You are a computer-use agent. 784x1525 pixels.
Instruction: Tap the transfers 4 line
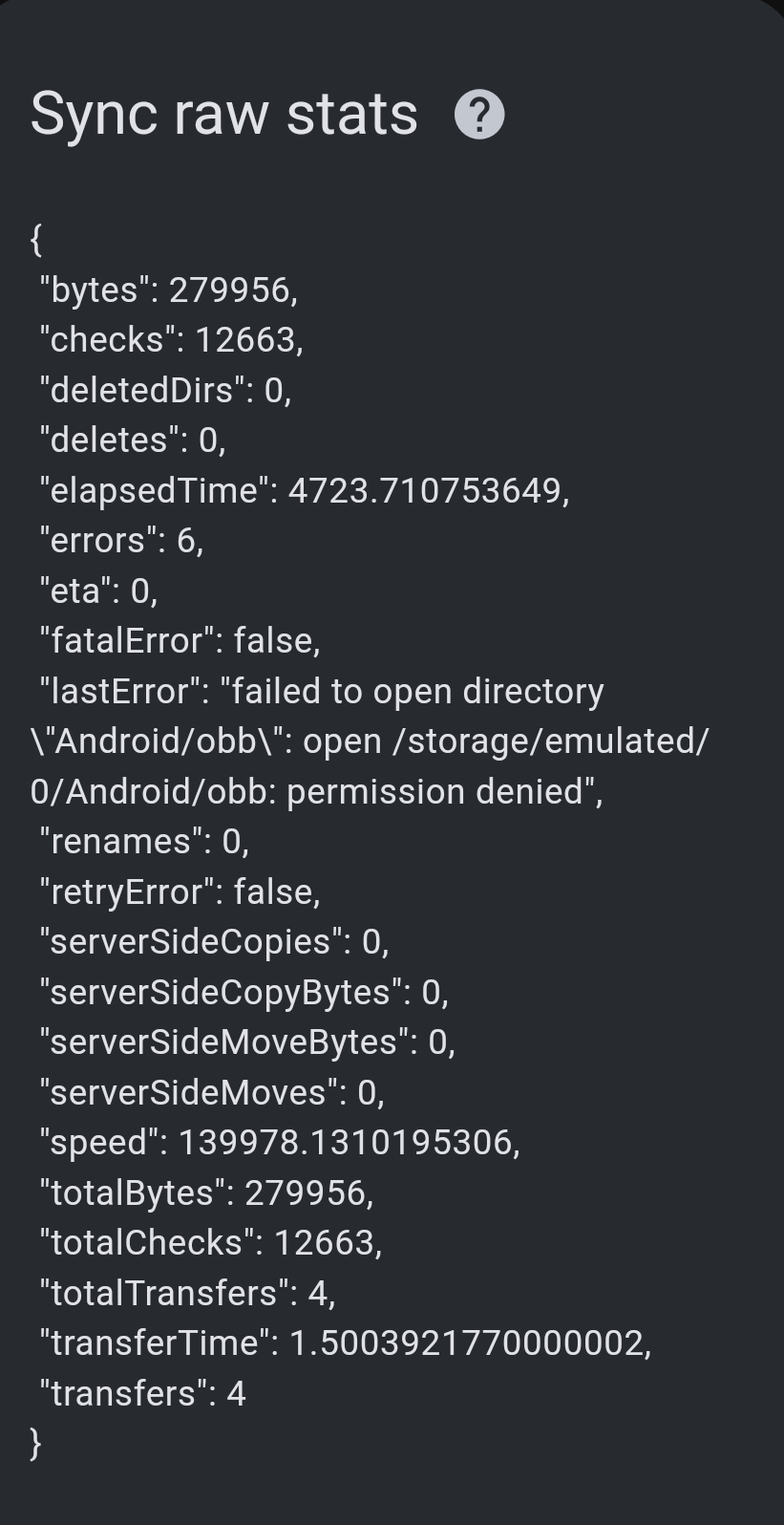coord(142,1393)
